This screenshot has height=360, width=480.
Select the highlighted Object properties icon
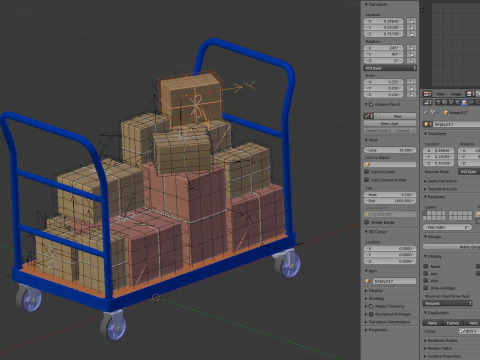tap(464, 103)
